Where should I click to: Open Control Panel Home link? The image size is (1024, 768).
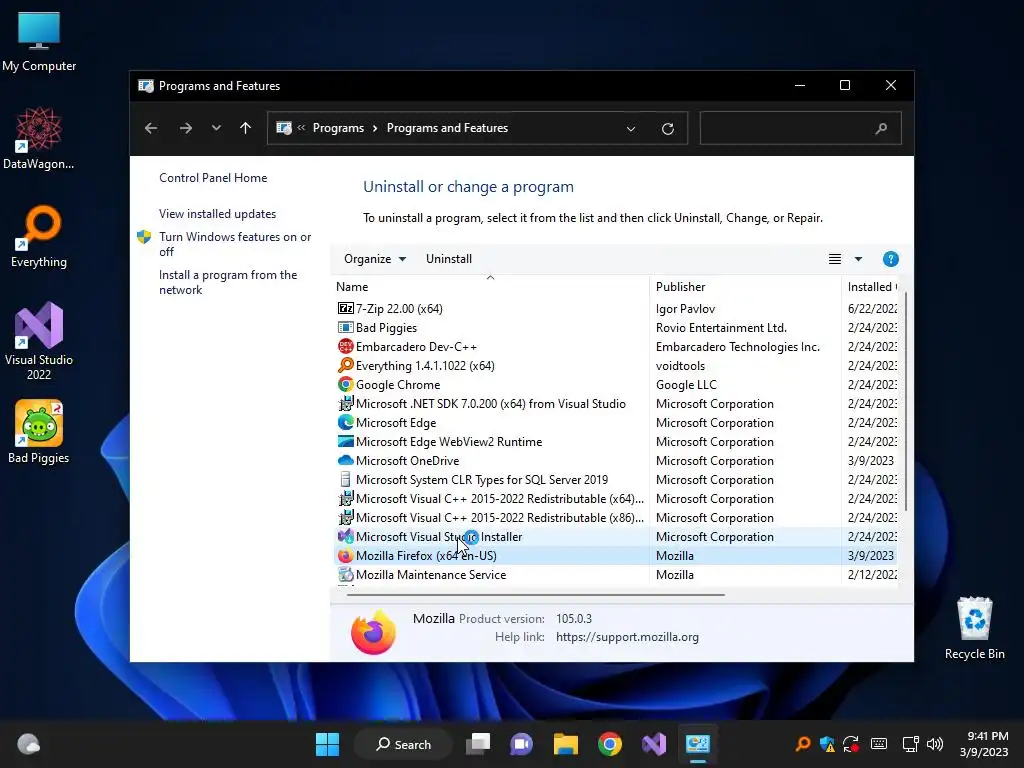[213, 178]
